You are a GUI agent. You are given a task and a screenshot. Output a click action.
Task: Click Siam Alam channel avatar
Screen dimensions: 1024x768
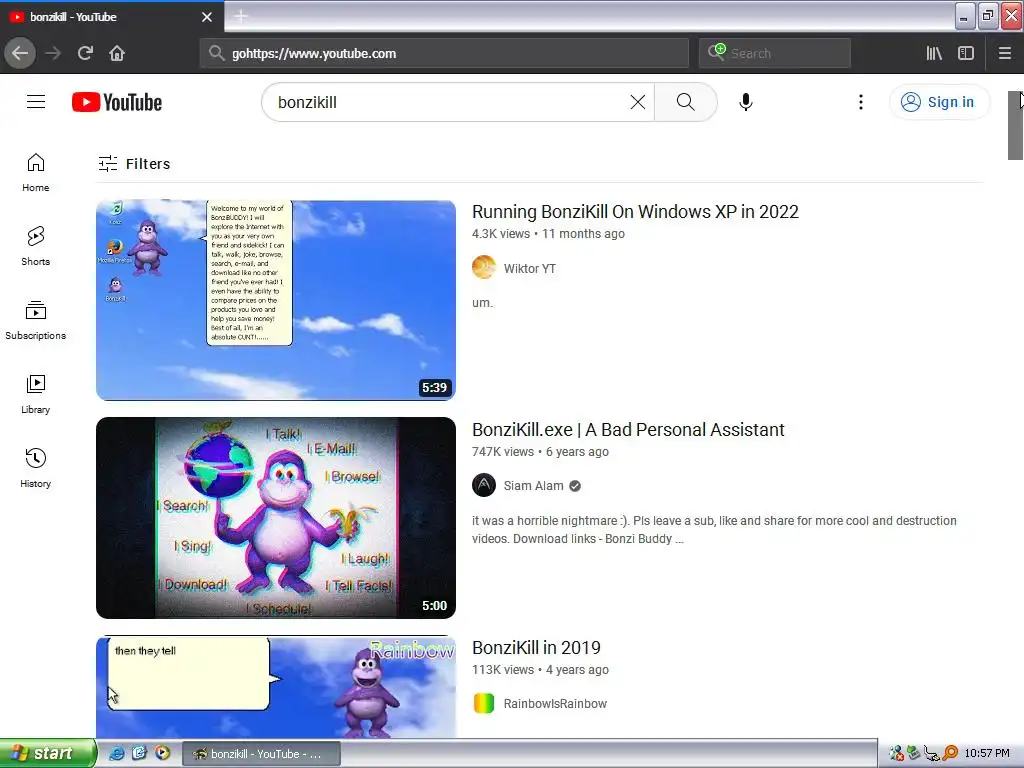pyautogui.click(x=484, y=485)
